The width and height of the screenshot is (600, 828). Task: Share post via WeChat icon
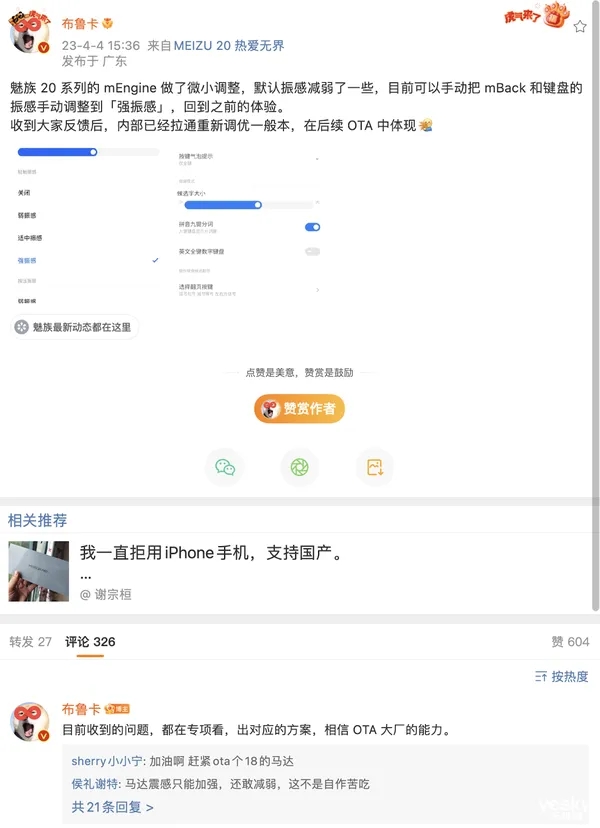coord(225,467)
